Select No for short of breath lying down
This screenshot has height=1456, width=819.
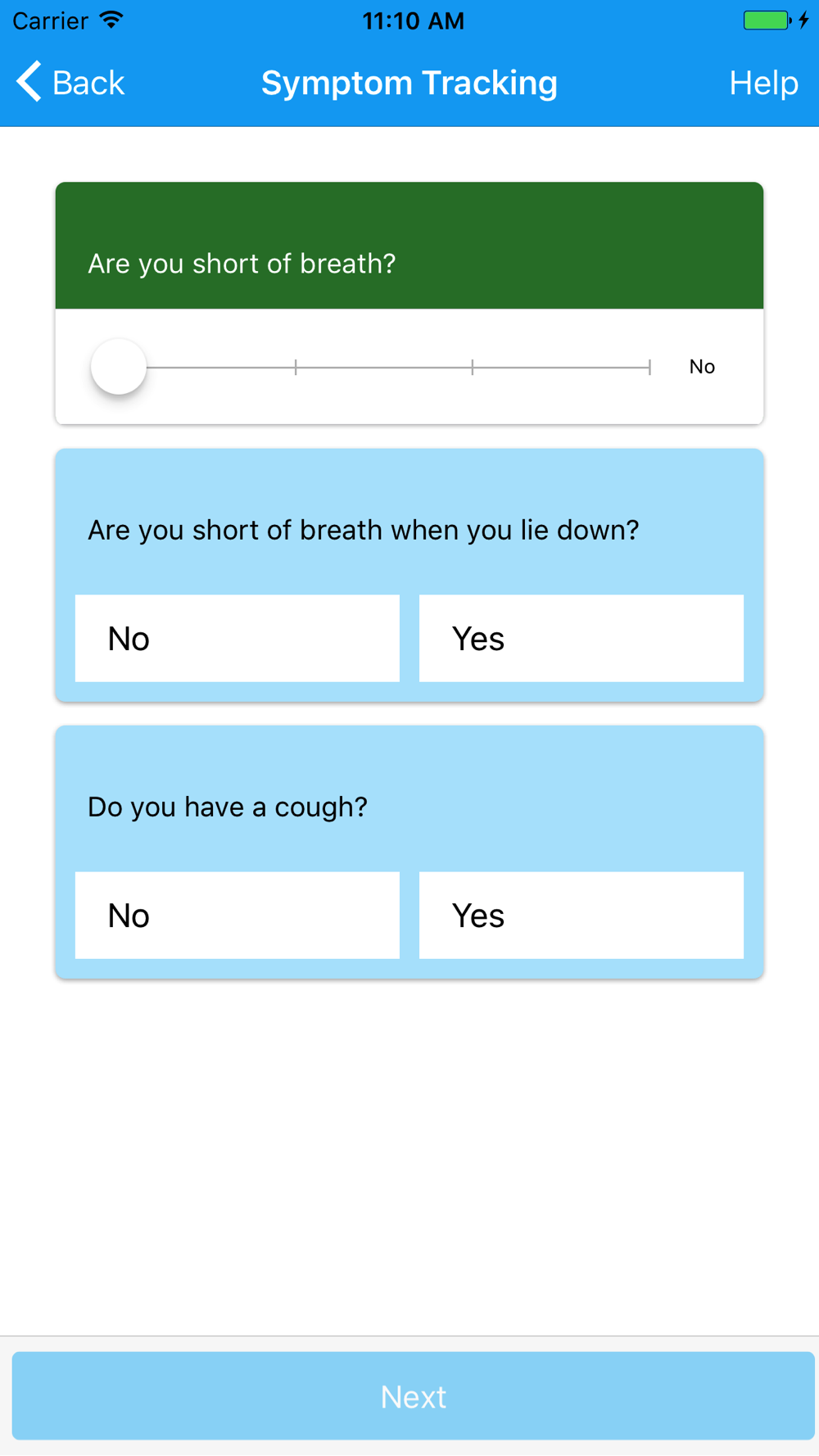pos(238,639)
